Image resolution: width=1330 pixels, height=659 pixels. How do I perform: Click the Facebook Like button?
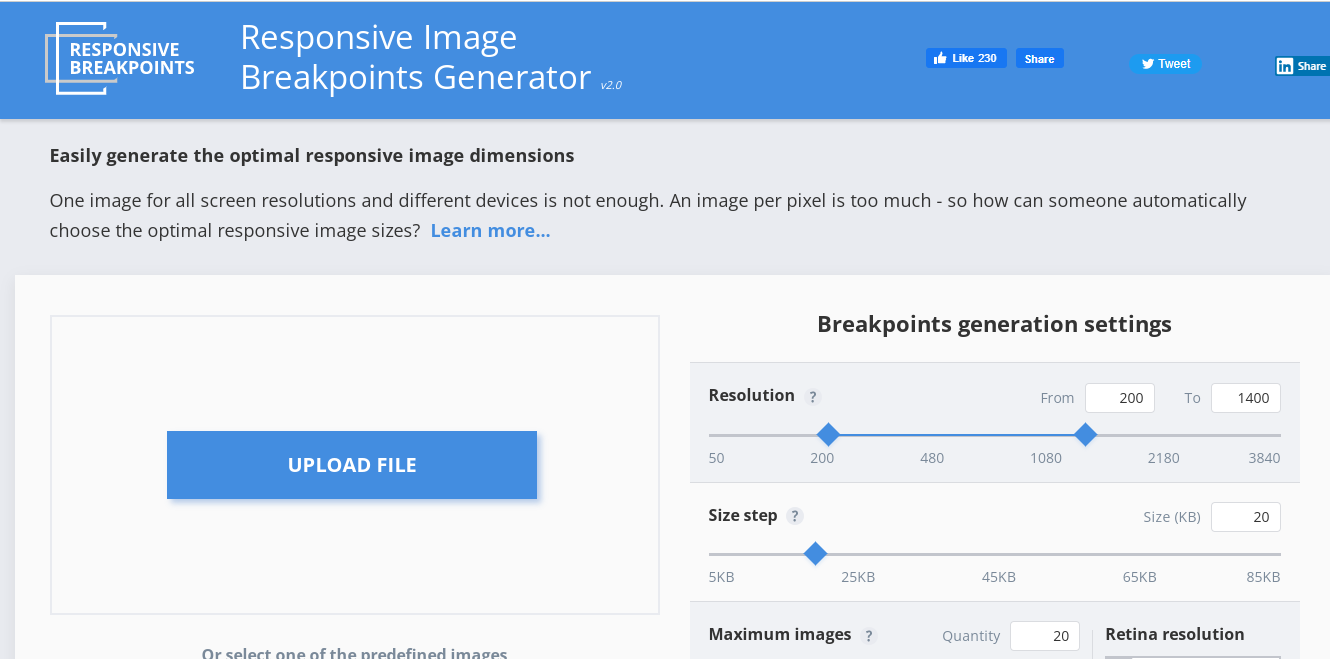[x=965, y=58]
